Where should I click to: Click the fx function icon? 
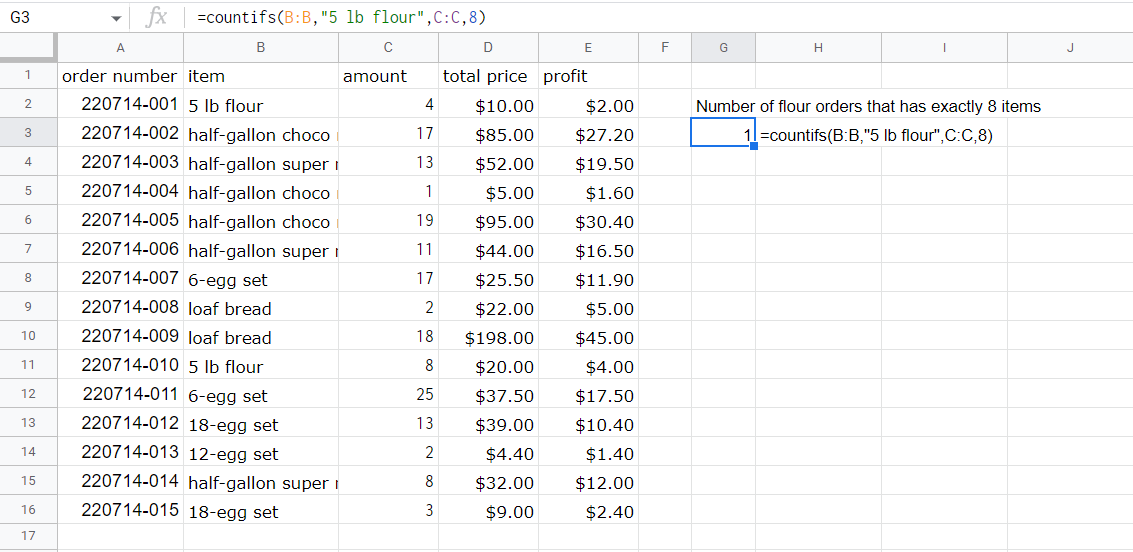155,18
